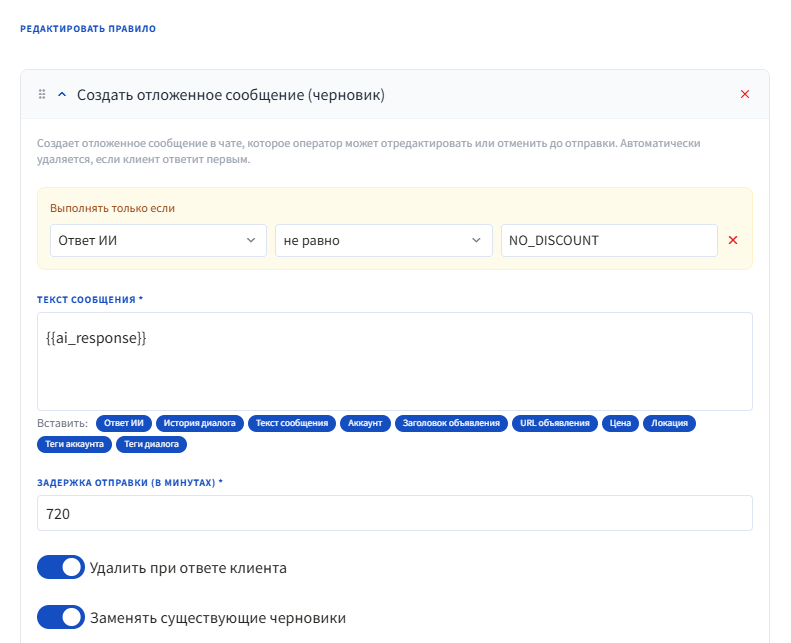Toggle 'Заменять существующие черновики' switch
The width and height of the screenshot is (791, 643).
coord(61,617)
